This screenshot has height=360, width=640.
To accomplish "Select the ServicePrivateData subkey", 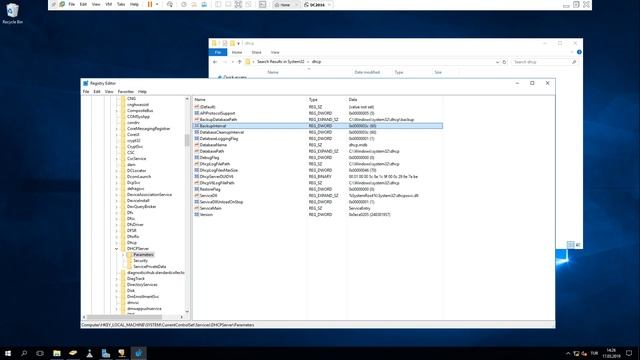I will tap(149, 267).
